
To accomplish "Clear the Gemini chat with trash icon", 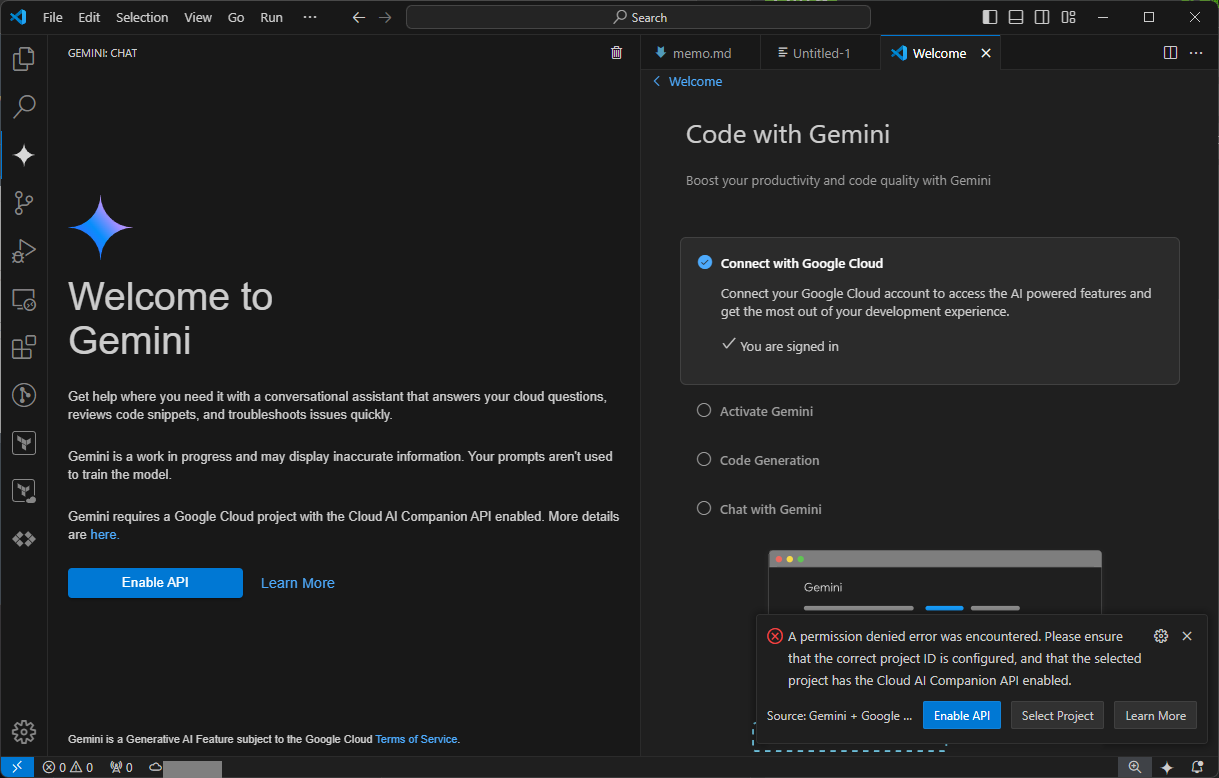I will click(x=616, y=52).
